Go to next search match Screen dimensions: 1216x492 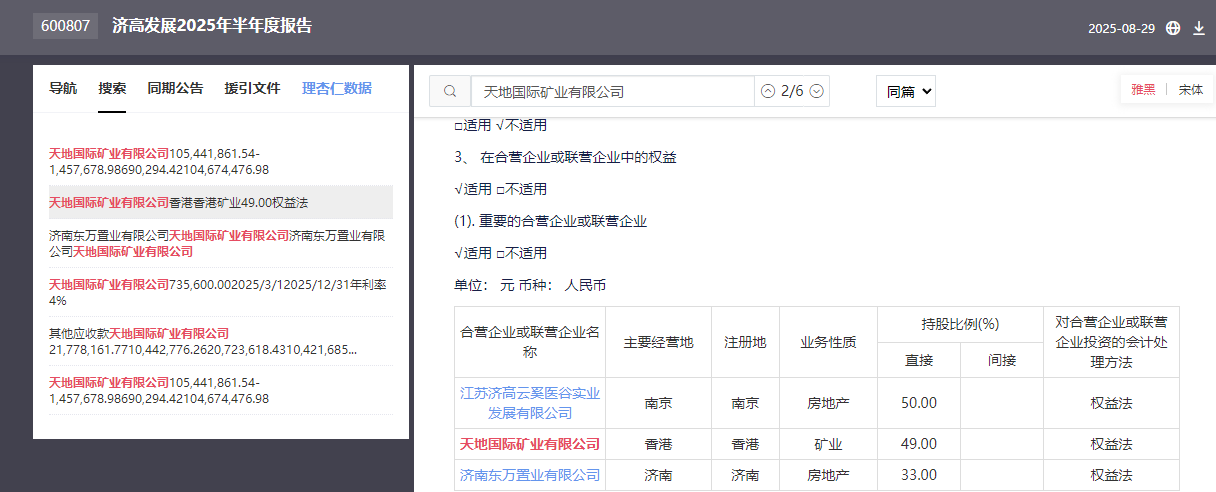click(x=816, y=91)
